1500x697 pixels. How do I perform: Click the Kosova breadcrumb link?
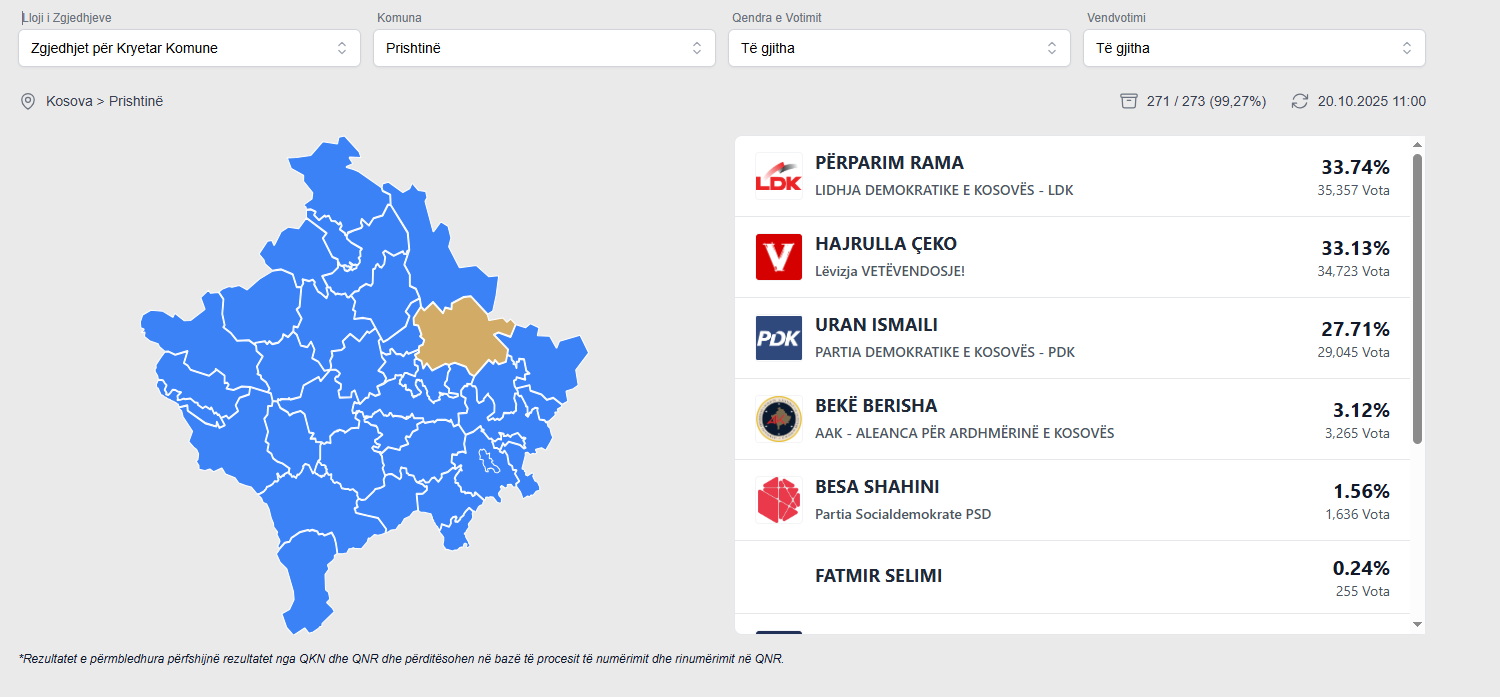point(68,101)
